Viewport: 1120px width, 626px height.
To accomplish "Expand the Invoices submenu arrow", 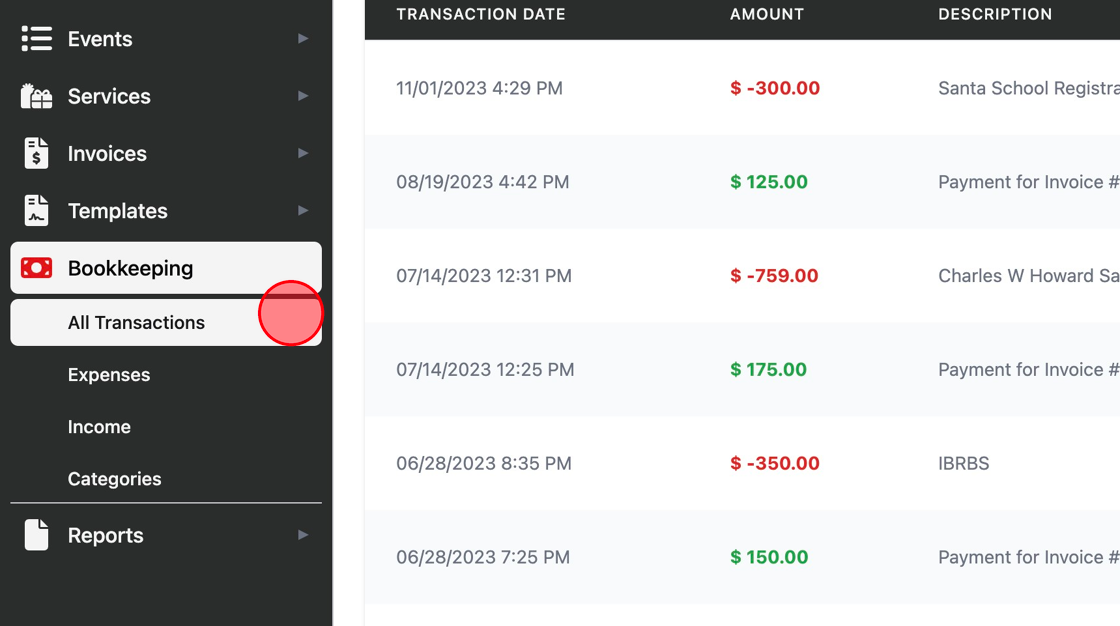I will click(x=303, y=153).
